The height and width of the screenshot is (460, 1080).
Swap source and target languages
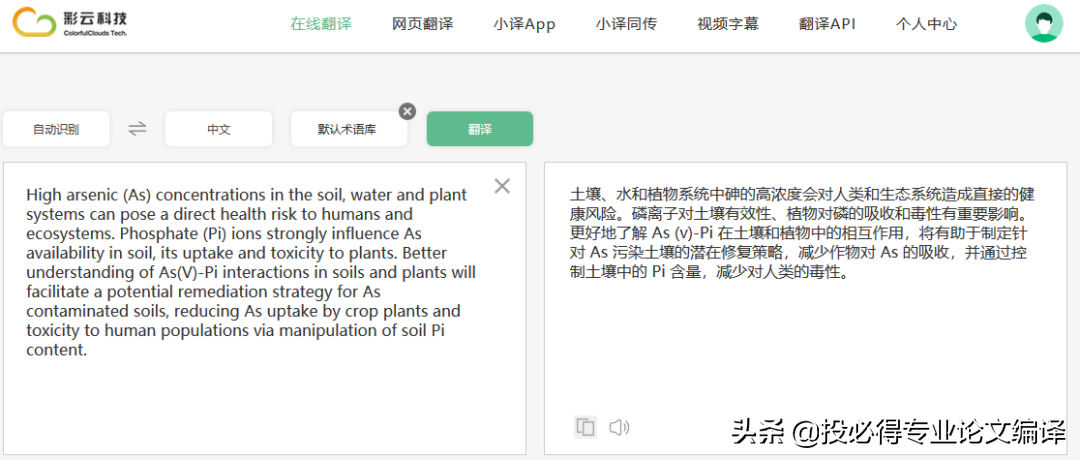pyautogui.click(x=137, y=128)
